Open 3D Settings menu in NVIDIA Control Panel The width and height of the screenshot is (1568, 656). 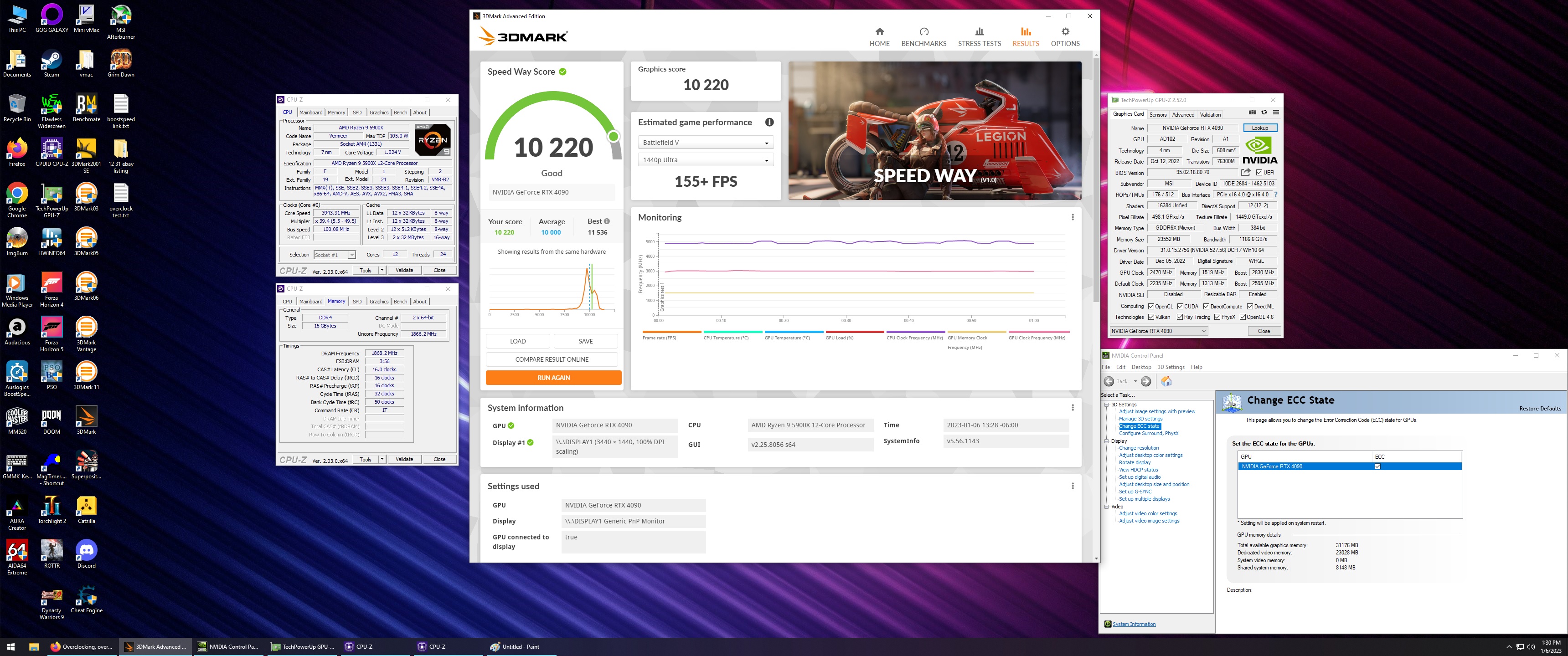[1171, 367]
